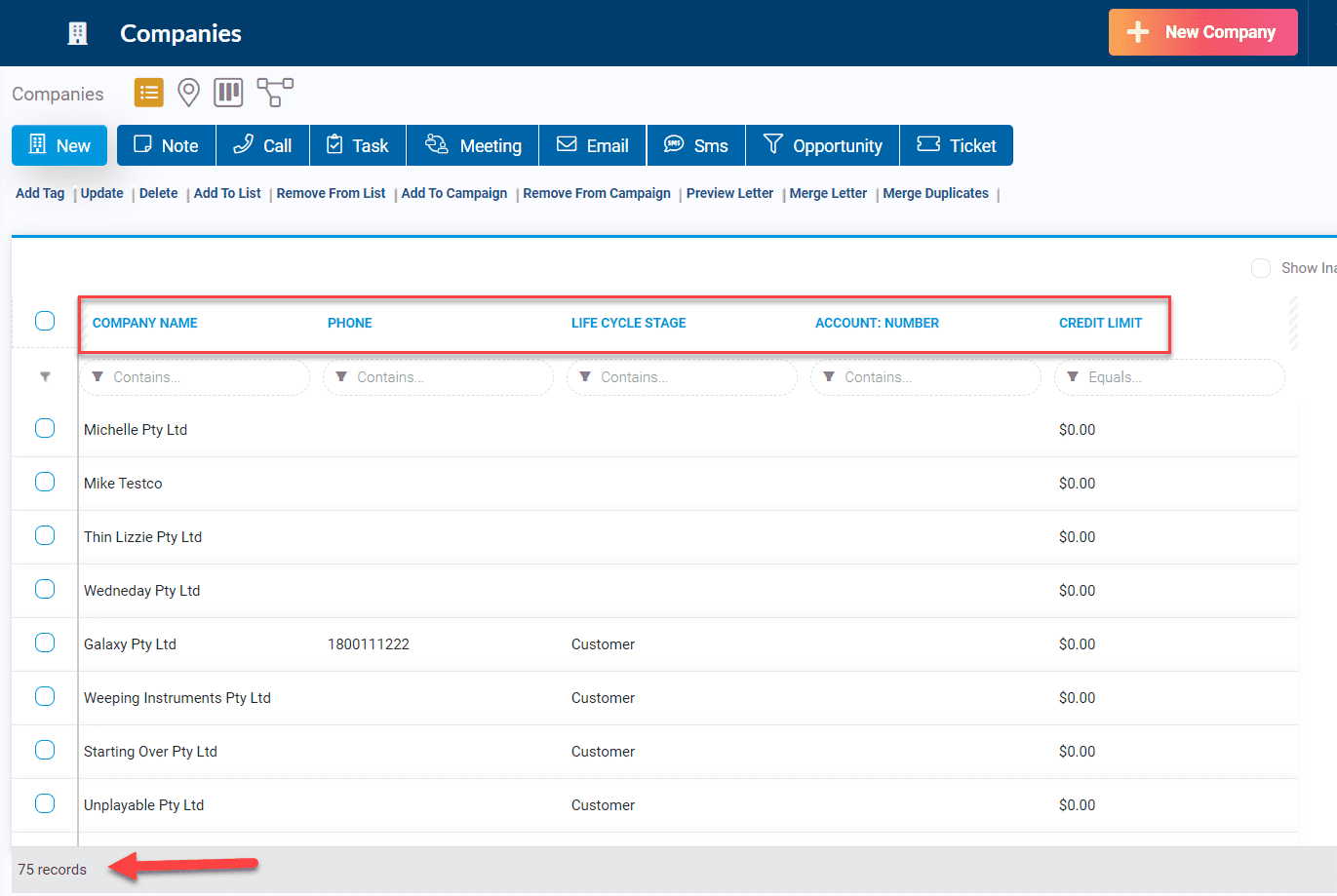Open the Merge Duplicates link
Screen dimensions: 1337x896
[935, 193]
